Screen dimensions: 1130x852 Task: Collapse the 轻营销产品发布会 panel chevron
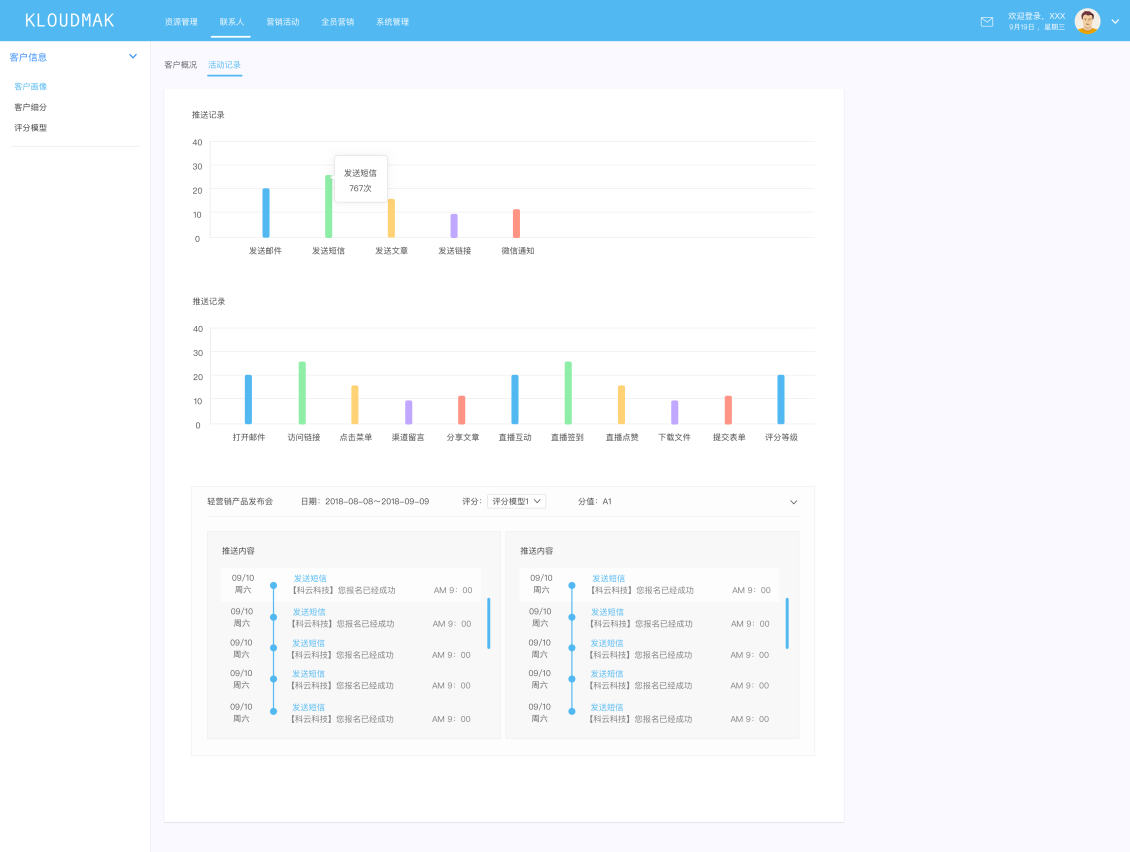[x=793, y=502]
